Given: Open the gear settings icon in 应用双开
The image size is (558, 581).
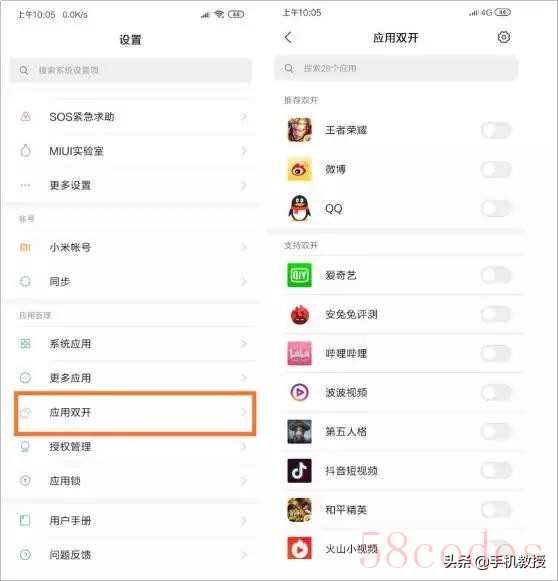Looking at the screenshot, I should [x=504, y=37].
